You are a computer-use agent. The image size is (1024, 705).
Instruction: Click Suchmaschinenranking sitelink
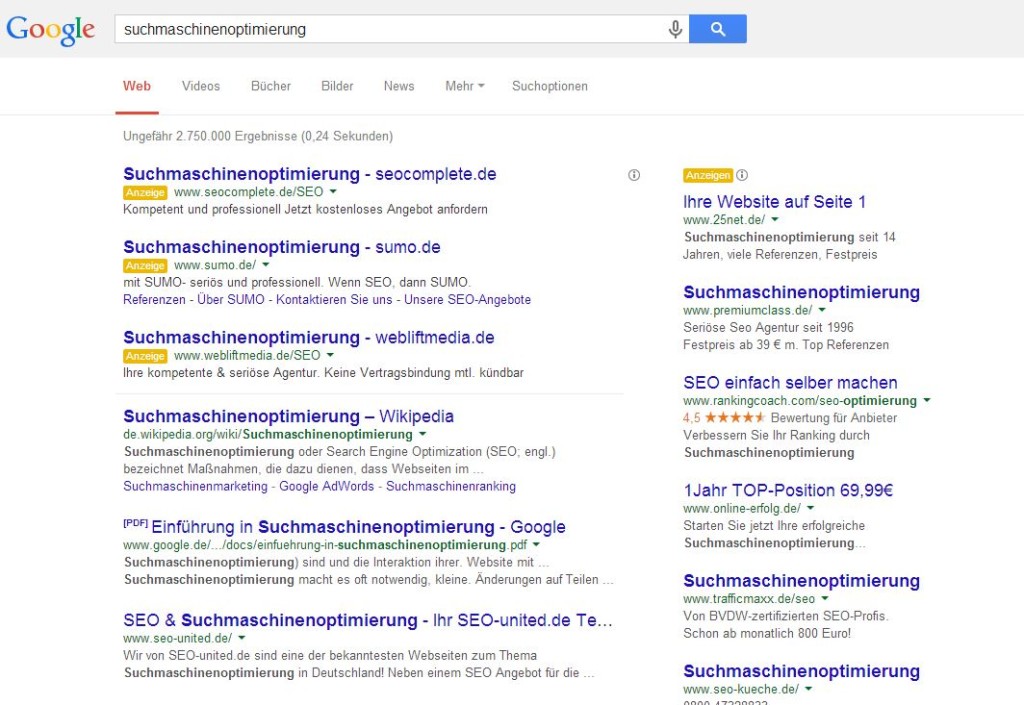pos(451,486)
